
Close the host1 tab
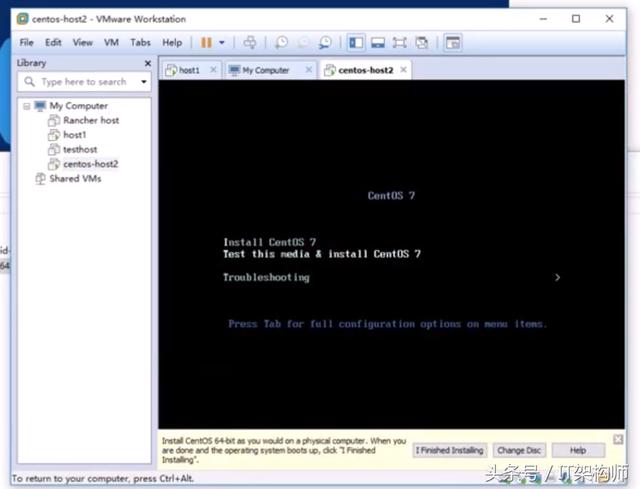[213, 70]
